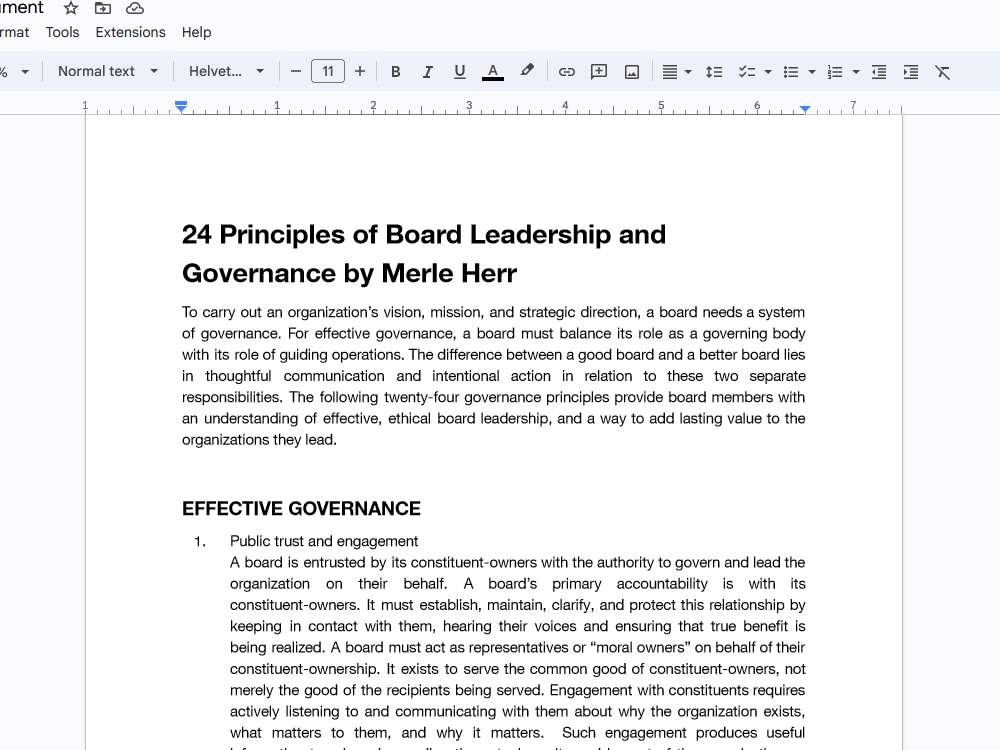Click the 'Public trust and engagement' list item
Screen dimensions: 1000x750
(x=324, y=541)
